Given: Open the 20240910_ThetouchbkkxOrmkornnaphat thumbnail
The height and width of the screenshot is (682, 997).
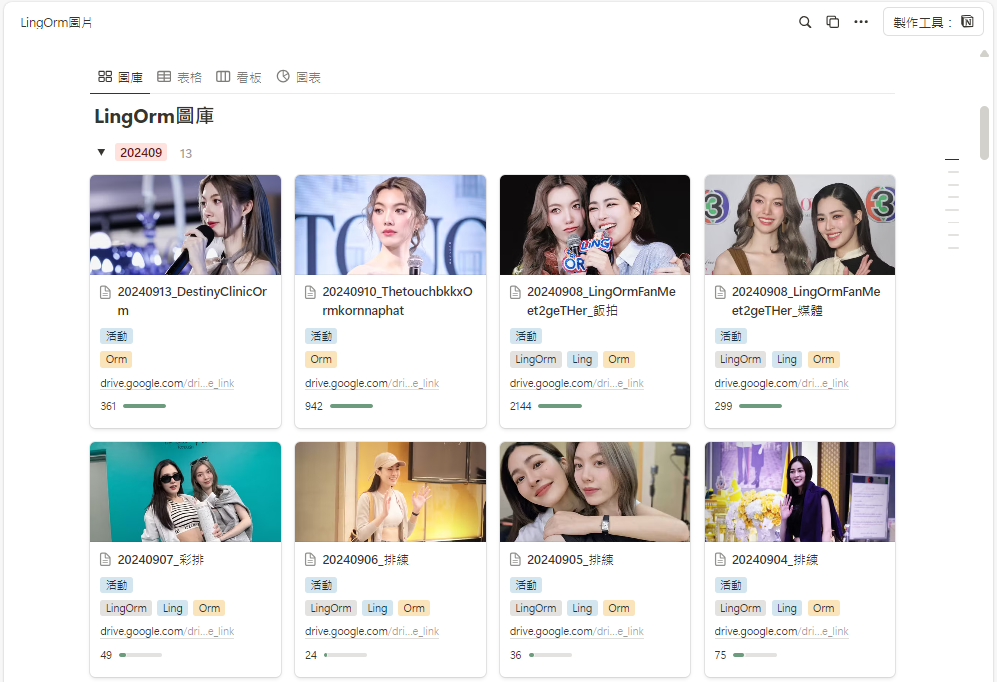Looking at the screenshot, I should [x=390, y=225].
